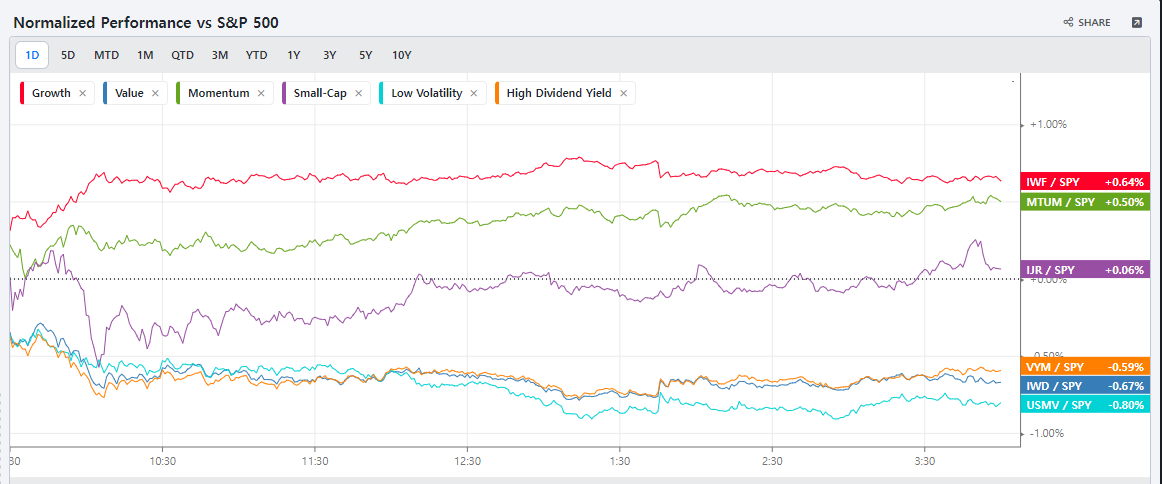This screenshot has height=484, width=1162.
Task: Show the 10Y performance range
Action: (x=402, y=55)
